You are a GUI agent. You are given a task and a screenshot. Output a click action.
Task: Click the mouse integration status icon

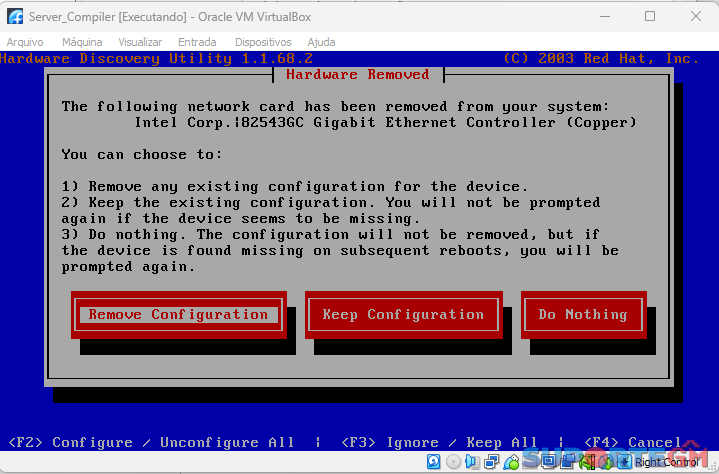(x=605, y=462)
